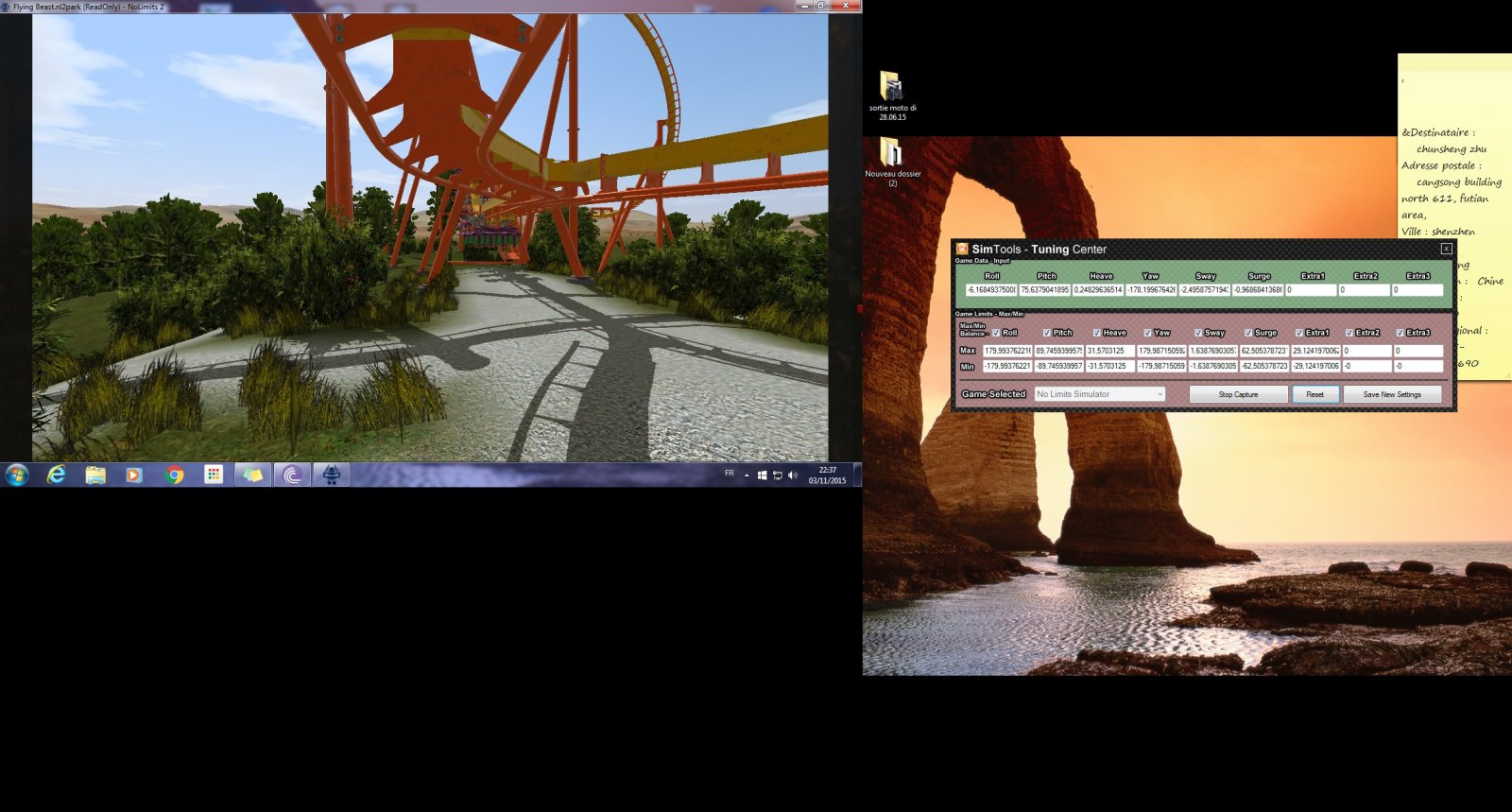Click 'chunsheng zhu' text on sticky note
The height and width of the screenshot is (812, 1512).
[1452, 149]
